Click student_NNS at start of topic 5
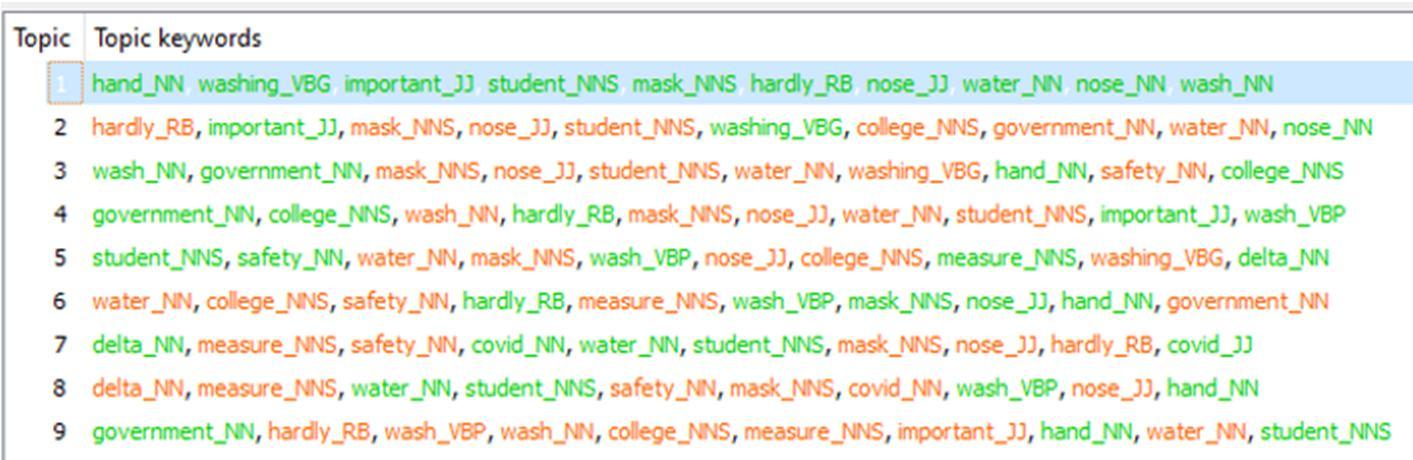Viewport: 1413px width, 460px height. tap(158, 258)
